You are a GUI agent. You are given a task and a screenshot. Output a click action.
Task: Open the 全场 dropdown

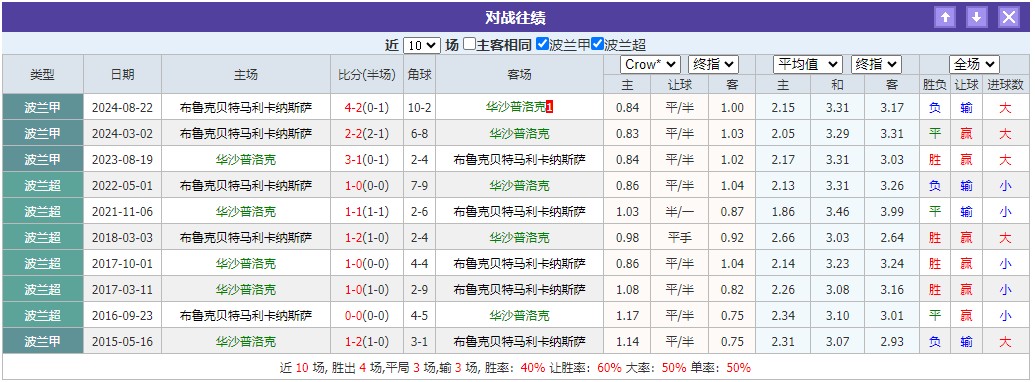tap(974, 64)
